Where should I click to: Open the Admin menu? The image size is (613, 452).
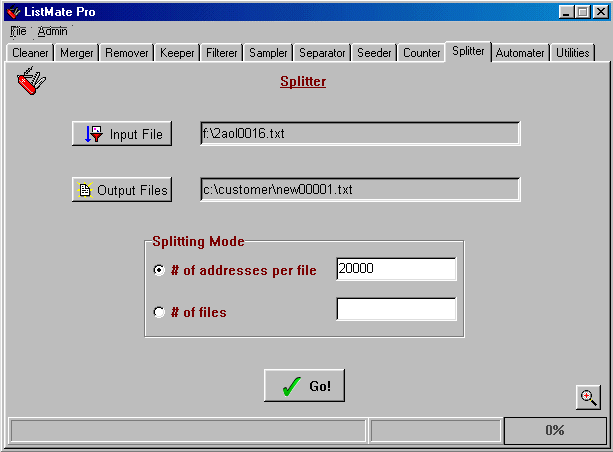click(x=52, y=31)
